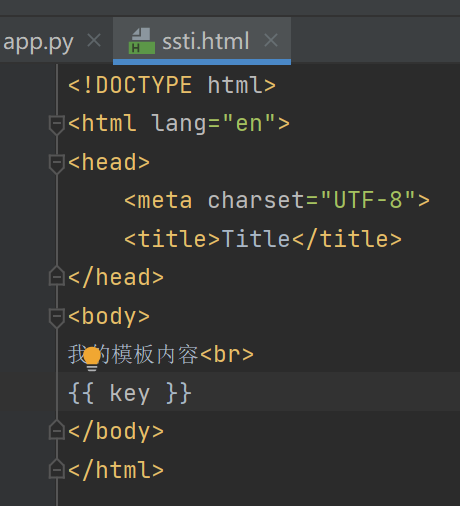Click the Title text inside title tag
460x506 pixels.
pyautogui.click(x=256, y=239)
